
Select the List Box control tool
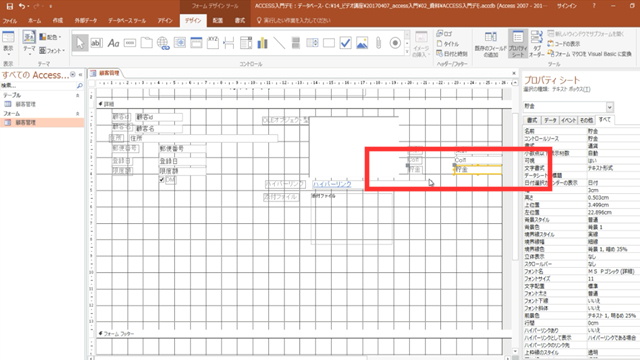[312, 43]
